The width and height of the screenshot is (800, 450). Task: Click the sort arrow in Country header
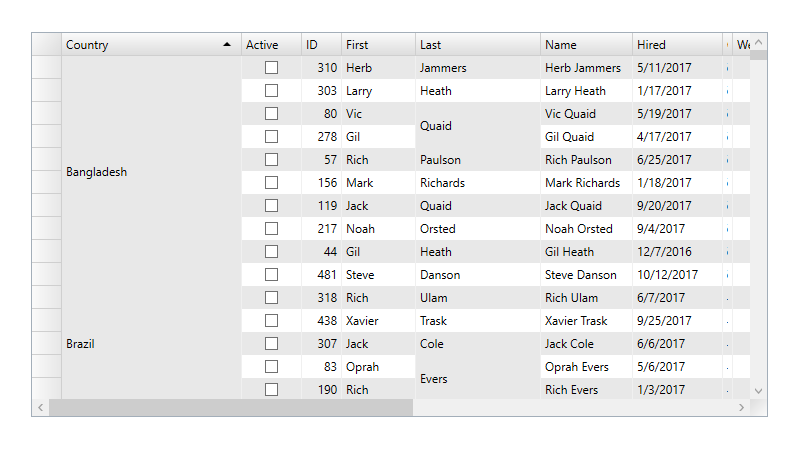227,45
